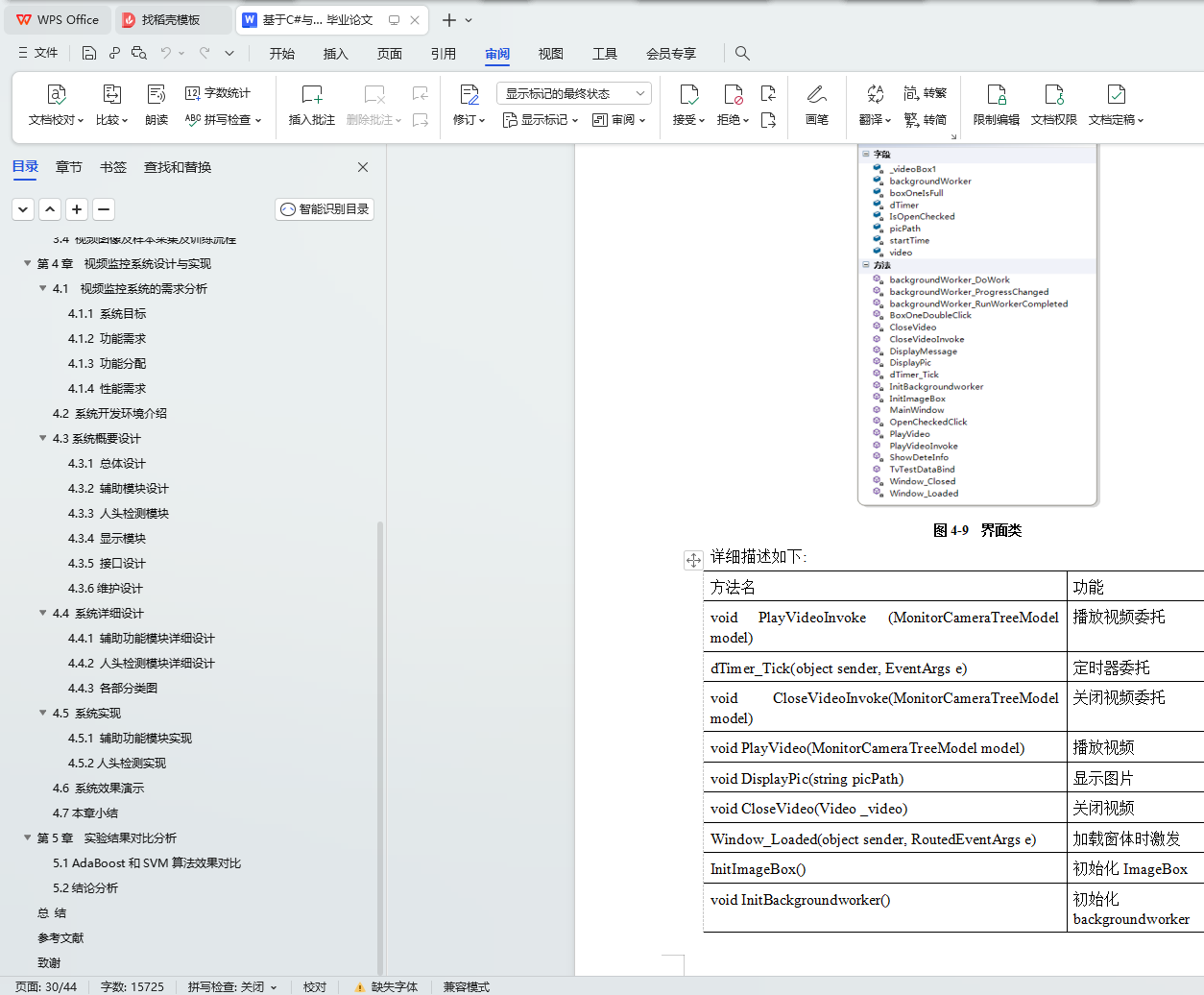Close the navigation pane
Screen dimensions: 1204x995
coord(363,167)
